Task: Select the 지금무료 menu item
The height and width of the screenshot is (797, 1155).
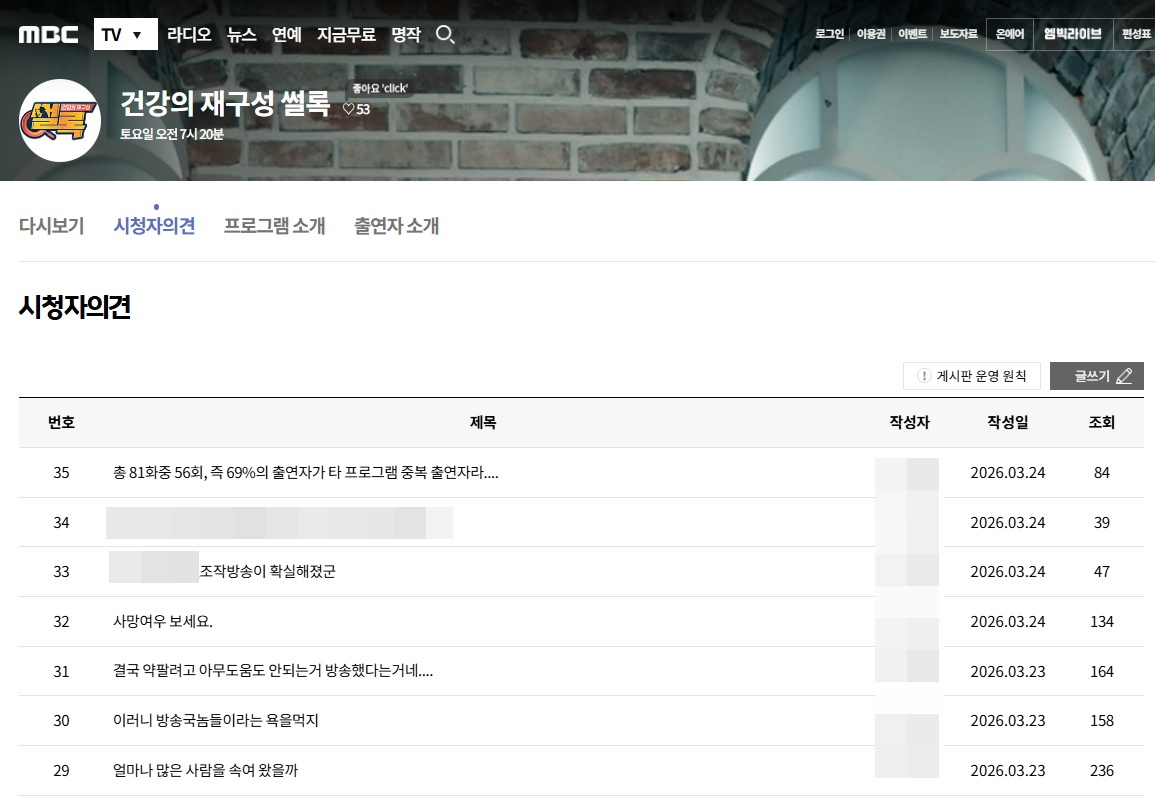Action: coord(346,35)
